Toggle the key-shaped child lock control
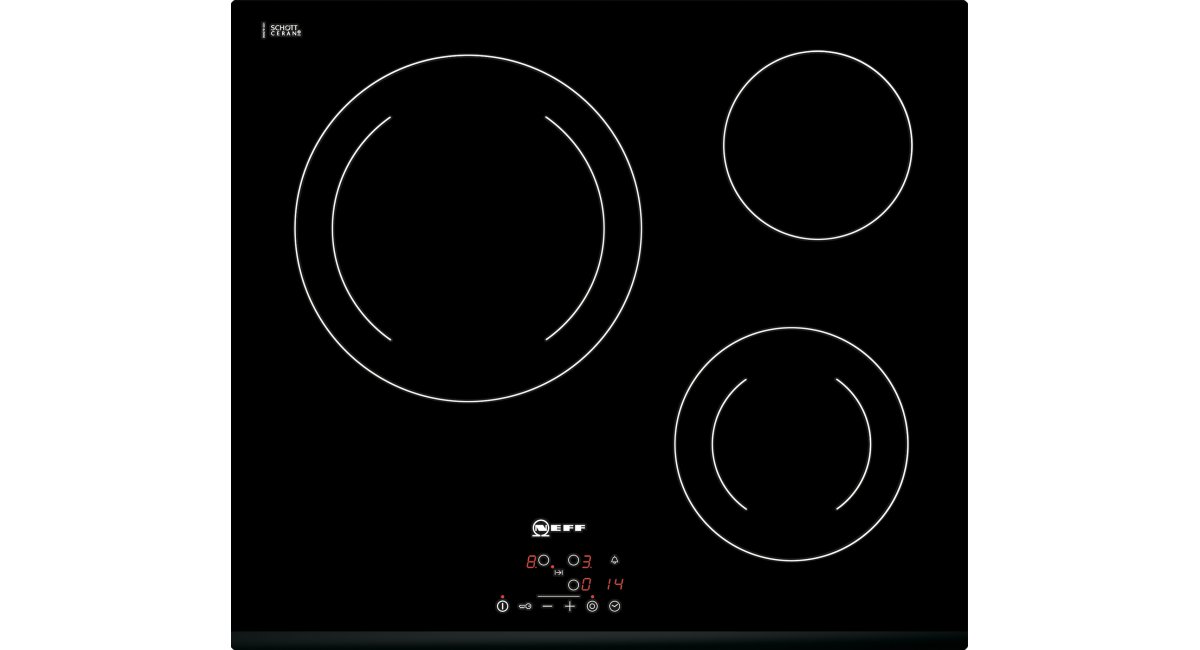This screenshot has width=1200, height=650. pos(525,607)
